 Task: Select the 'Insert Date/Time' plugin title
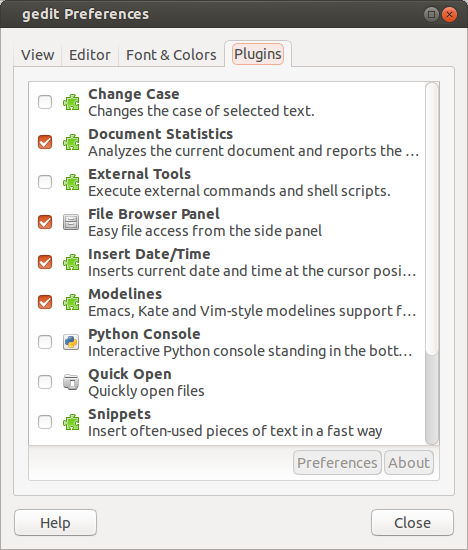(x=149, y=254)
